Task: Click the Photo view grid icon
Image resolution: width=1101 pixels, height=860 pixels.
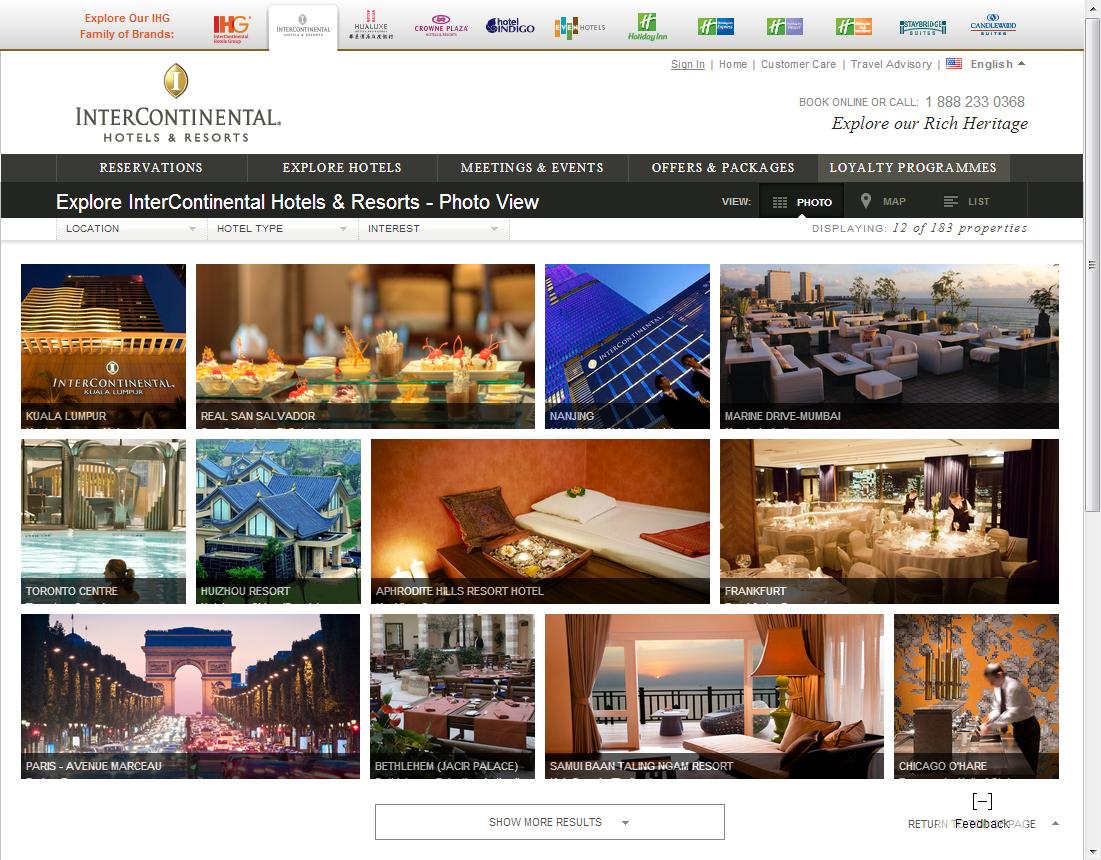Action: (x=779, y=202)
